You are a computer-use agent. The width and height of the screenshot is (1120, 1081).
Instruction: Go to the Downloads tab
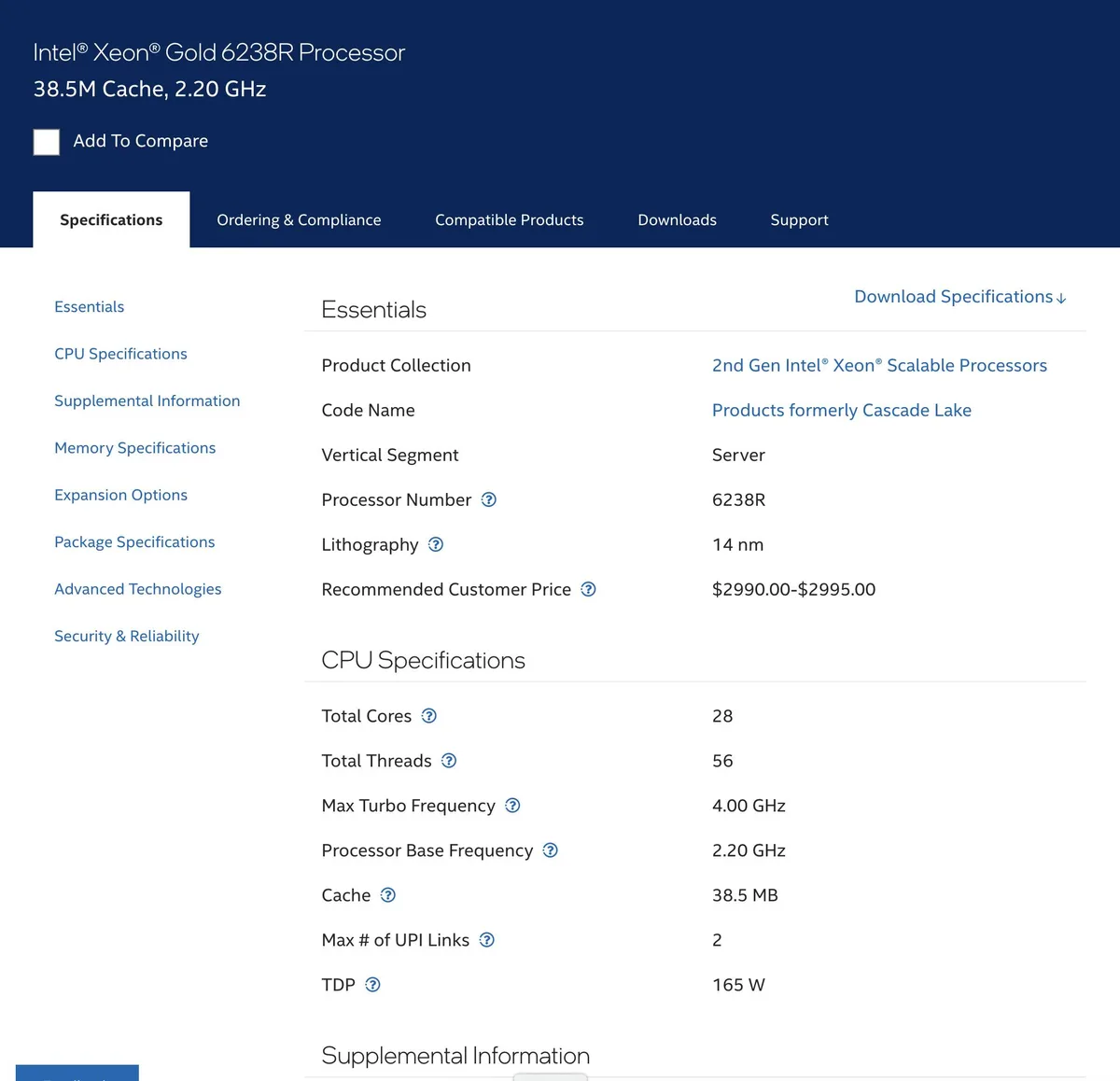click(x=678, y=219)
